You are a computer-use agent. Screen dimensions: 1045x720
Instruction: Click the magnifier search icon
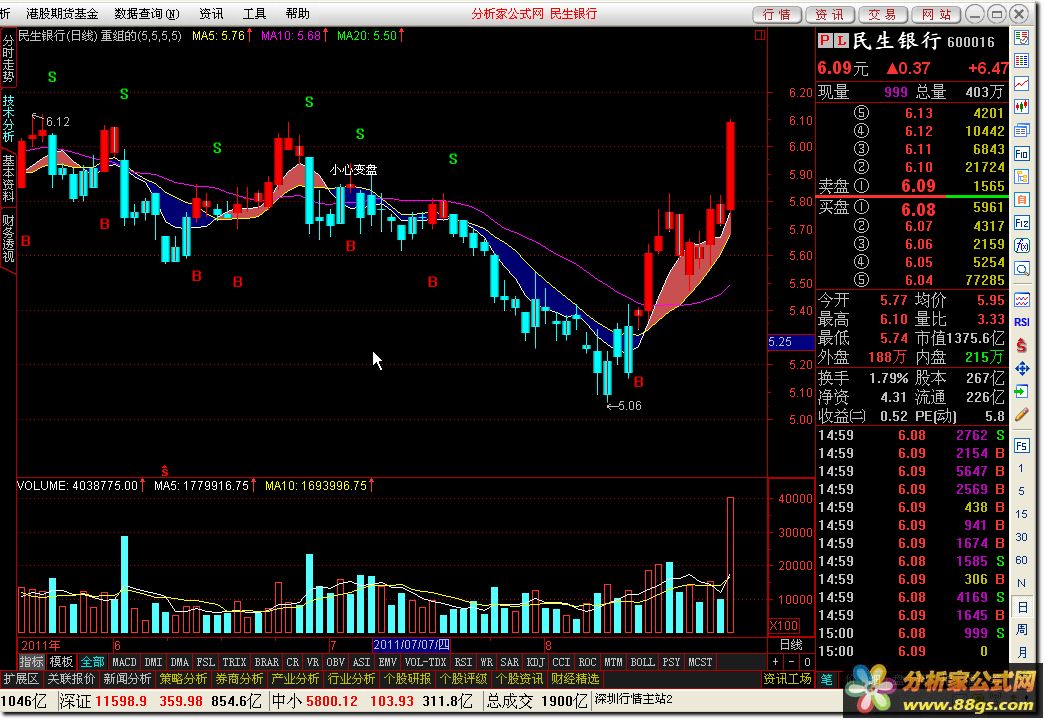(1022, 269)
